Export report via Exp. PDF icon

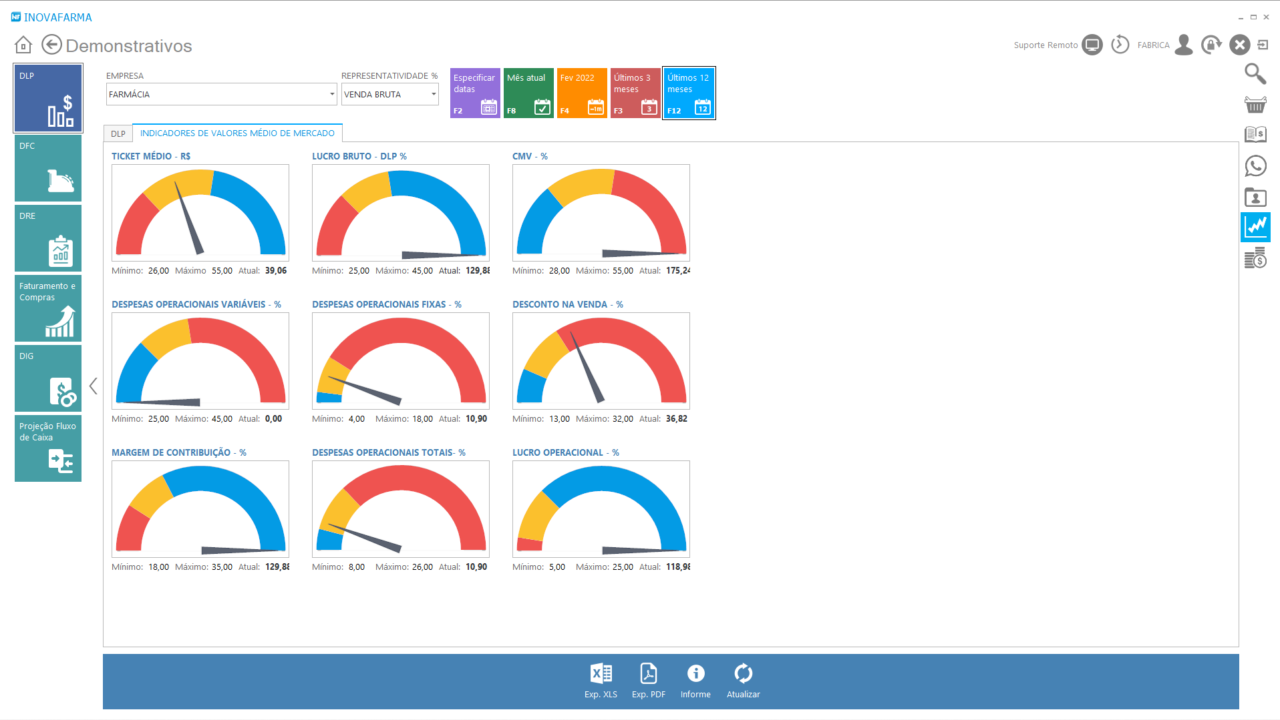point(648,680)
